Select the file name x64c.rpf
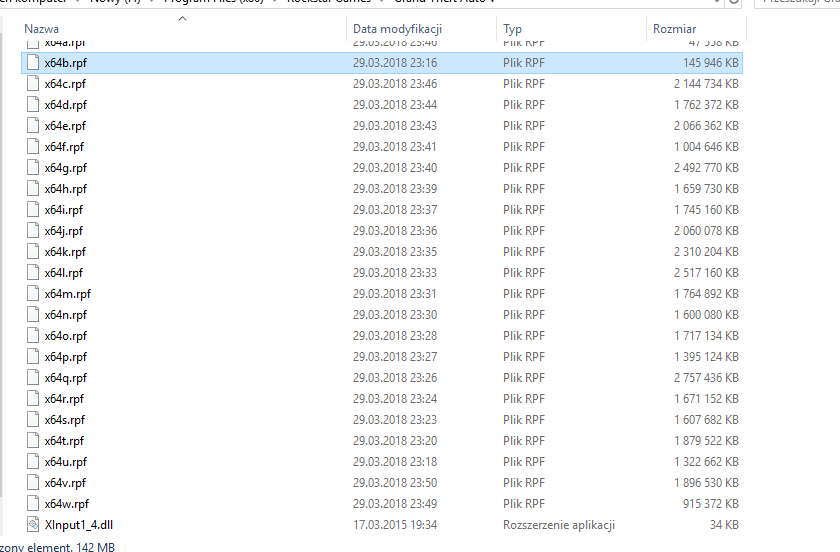Image resolution: width=840 pixels, height=552 pixels. pos(65,84)
